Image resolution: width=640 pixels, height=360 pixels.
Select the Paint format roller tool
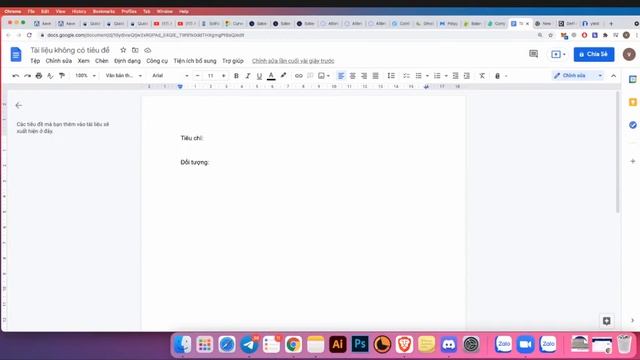pyautogui.click(x=62, y=76)
